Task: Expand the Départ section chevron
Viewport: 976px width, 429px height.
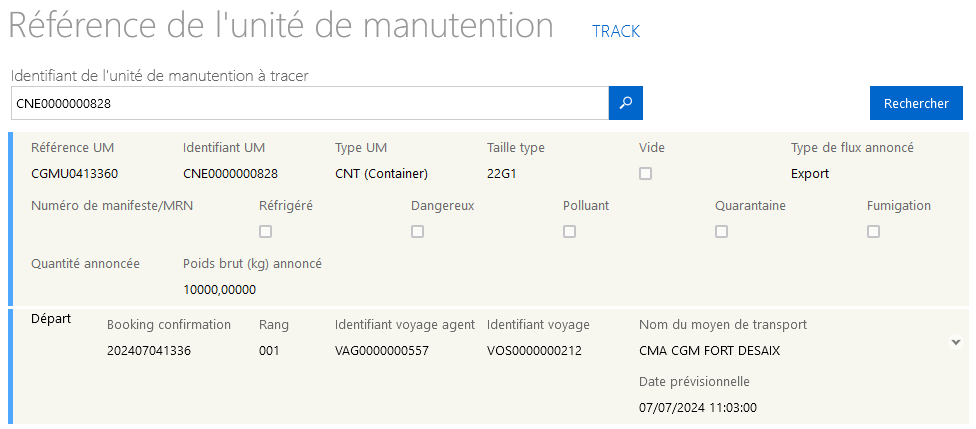Action: click(957, 342)
